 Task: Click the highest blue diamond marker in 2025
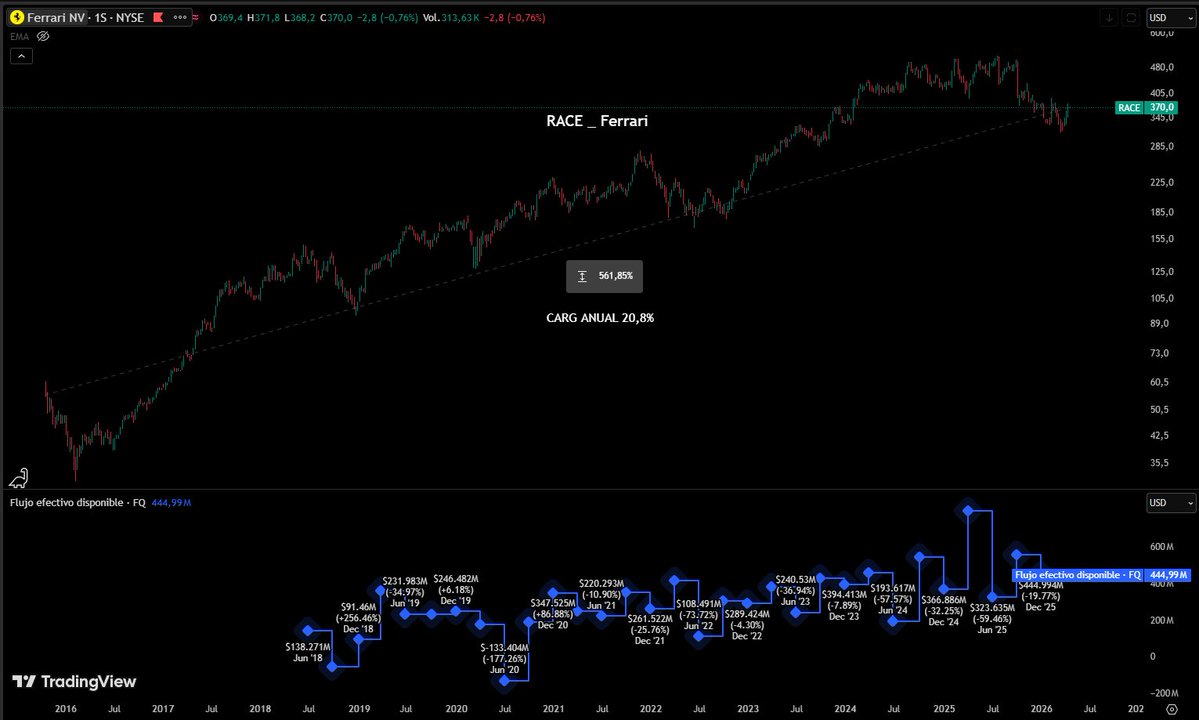(x=968, y=510)
